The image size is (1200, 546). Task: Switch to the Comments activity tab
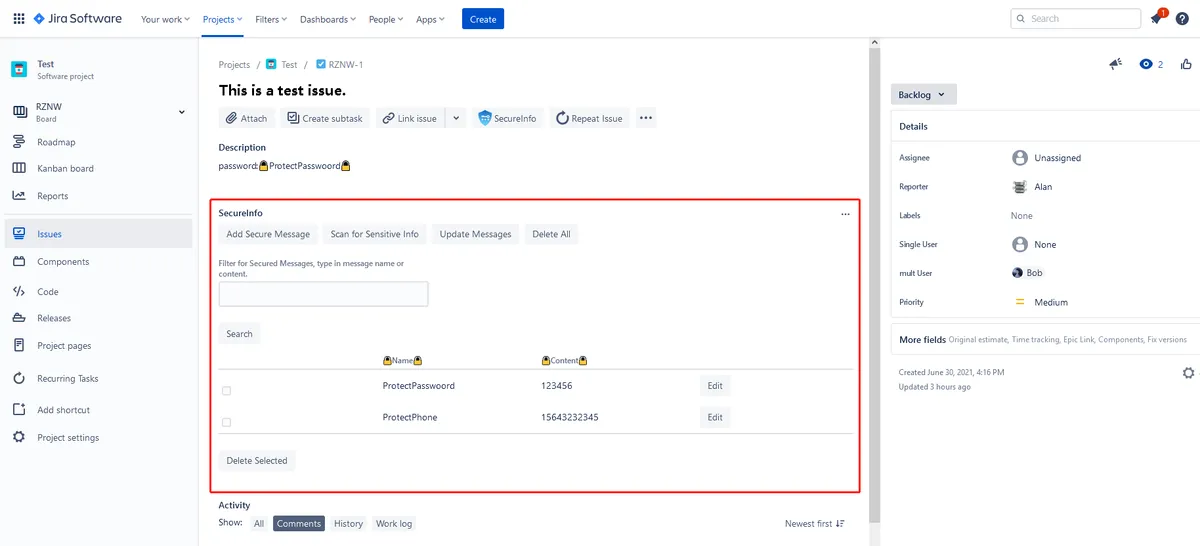pyautogui.click(x=299, y=524)
